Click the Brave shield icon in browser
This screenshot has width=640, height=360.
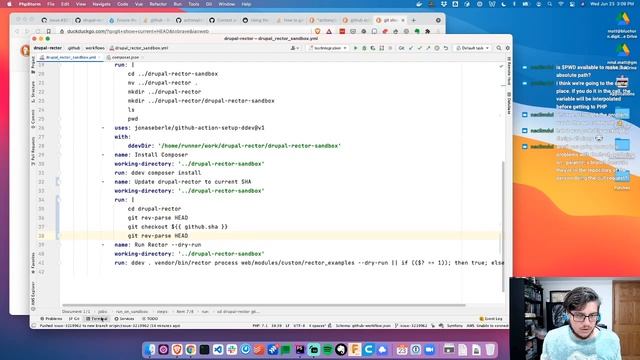[x=318, y=31]
